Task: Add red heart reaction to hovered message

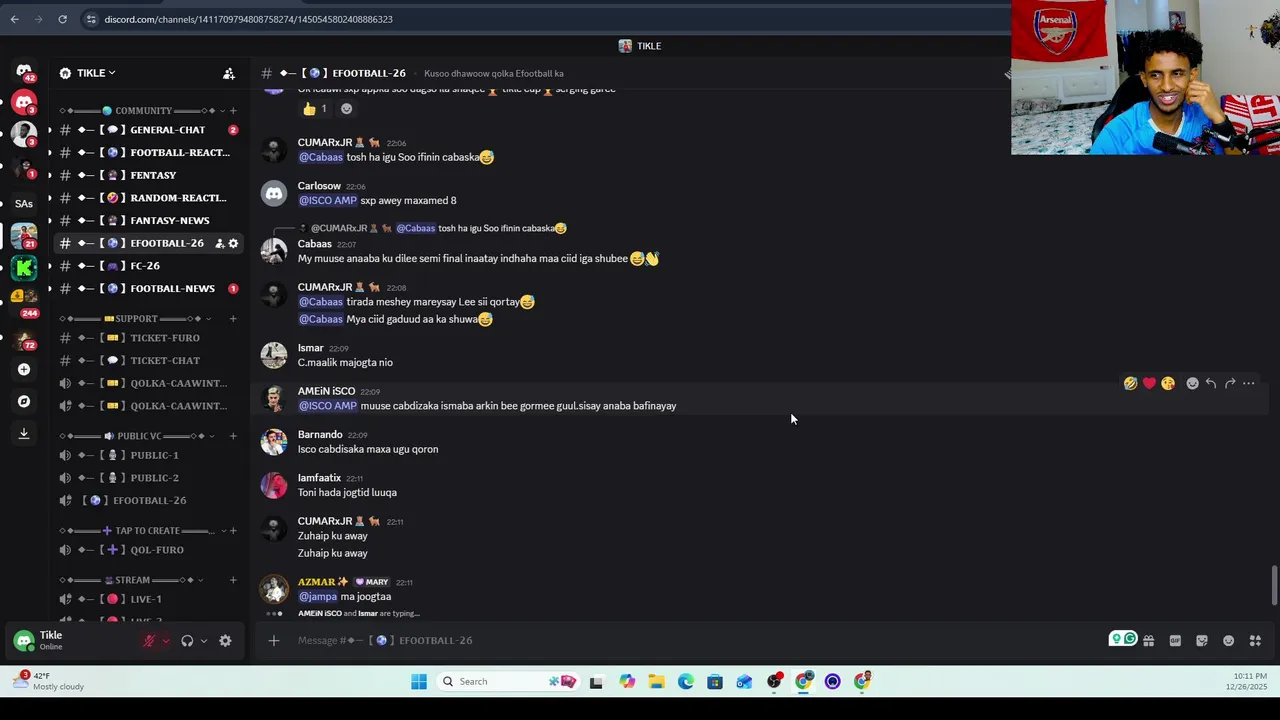Action: 1149,383
